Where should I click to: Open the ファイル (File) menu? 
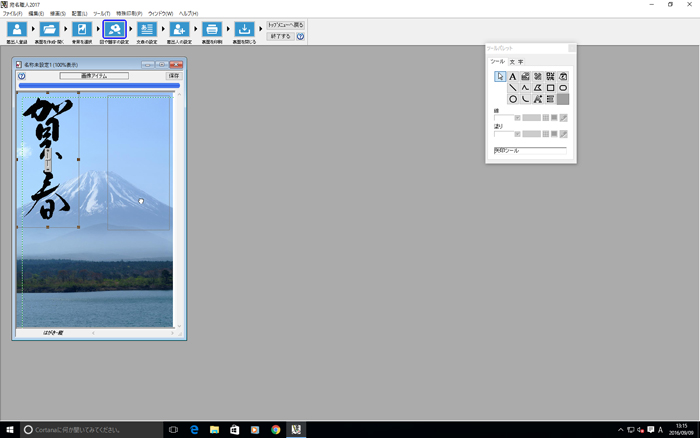tap(13, 13)
